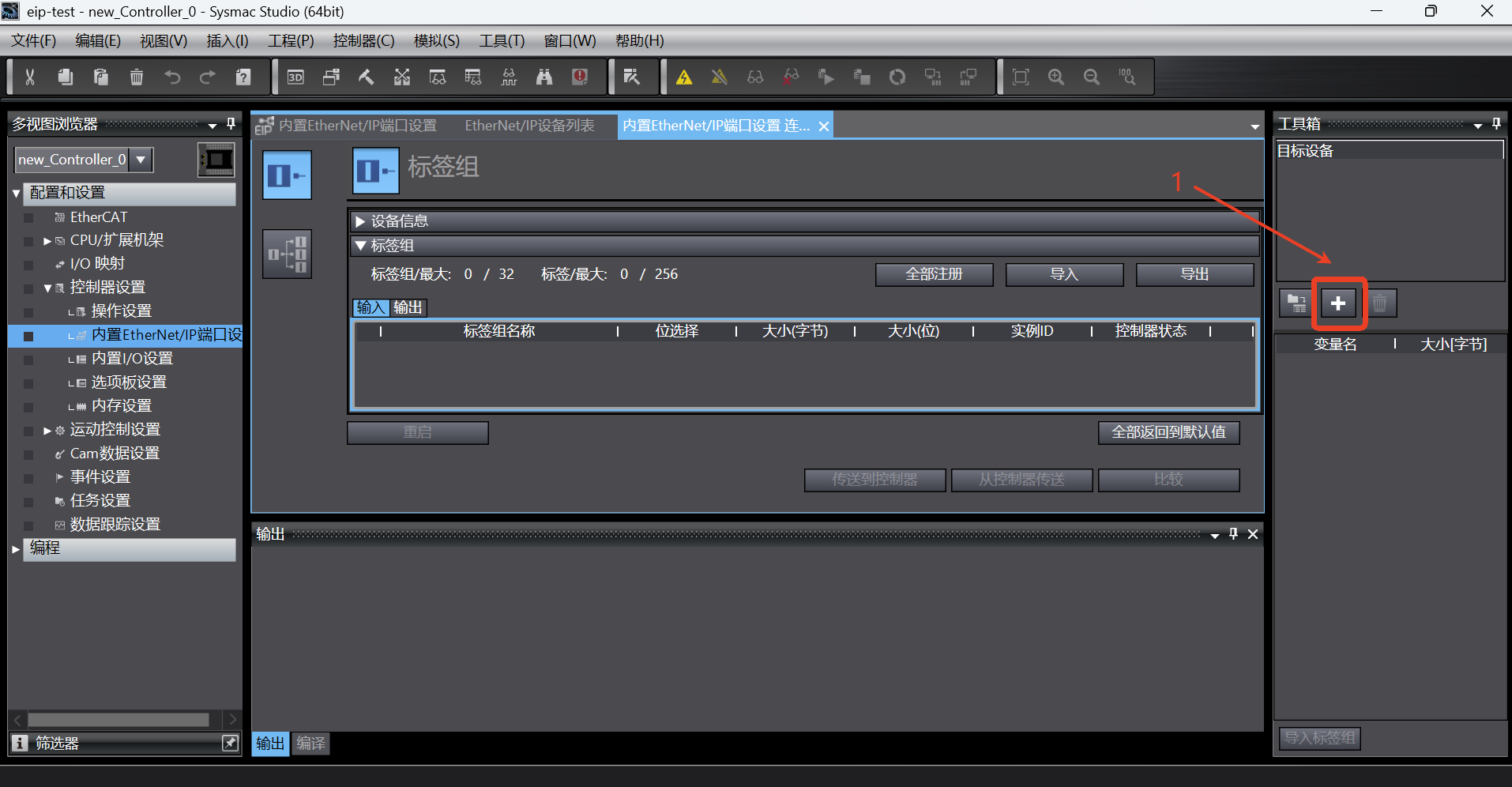Click the zoom in magnifier icon
1512x787 pixels.
click(x=1056, y=77)
